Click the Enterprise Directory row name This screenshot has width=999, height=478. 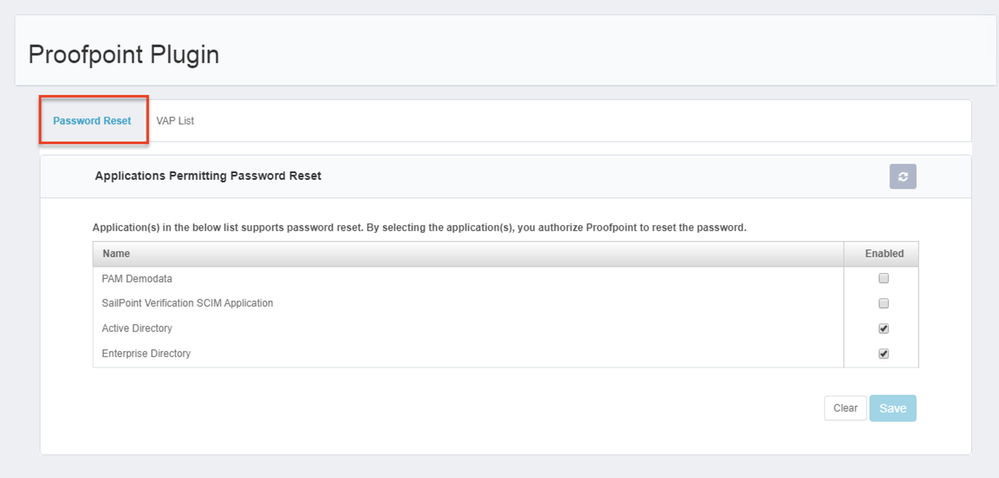(x=146, y=353)
